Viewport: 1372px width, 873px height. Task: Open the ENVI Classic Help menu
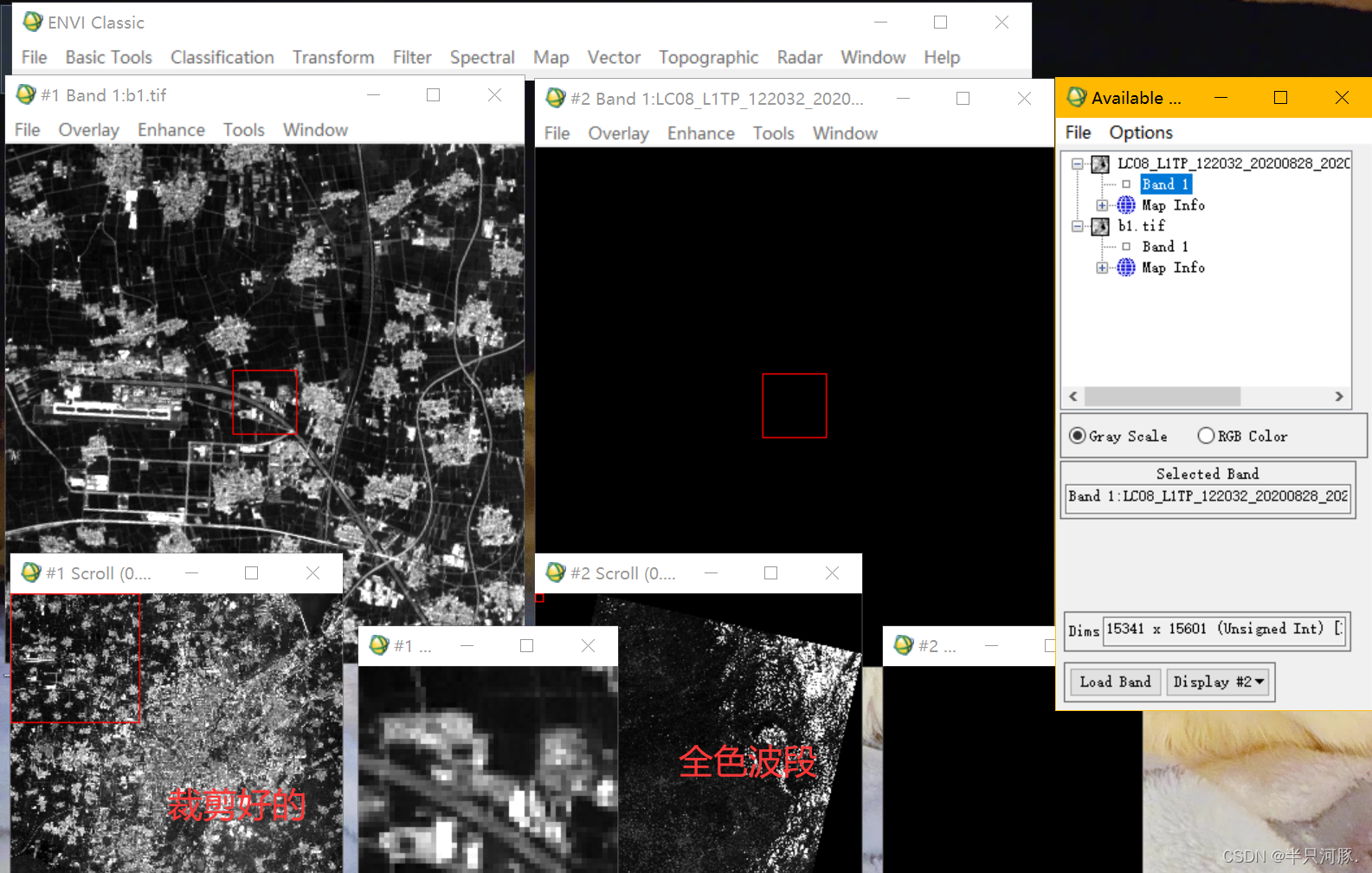pos(942,57)
